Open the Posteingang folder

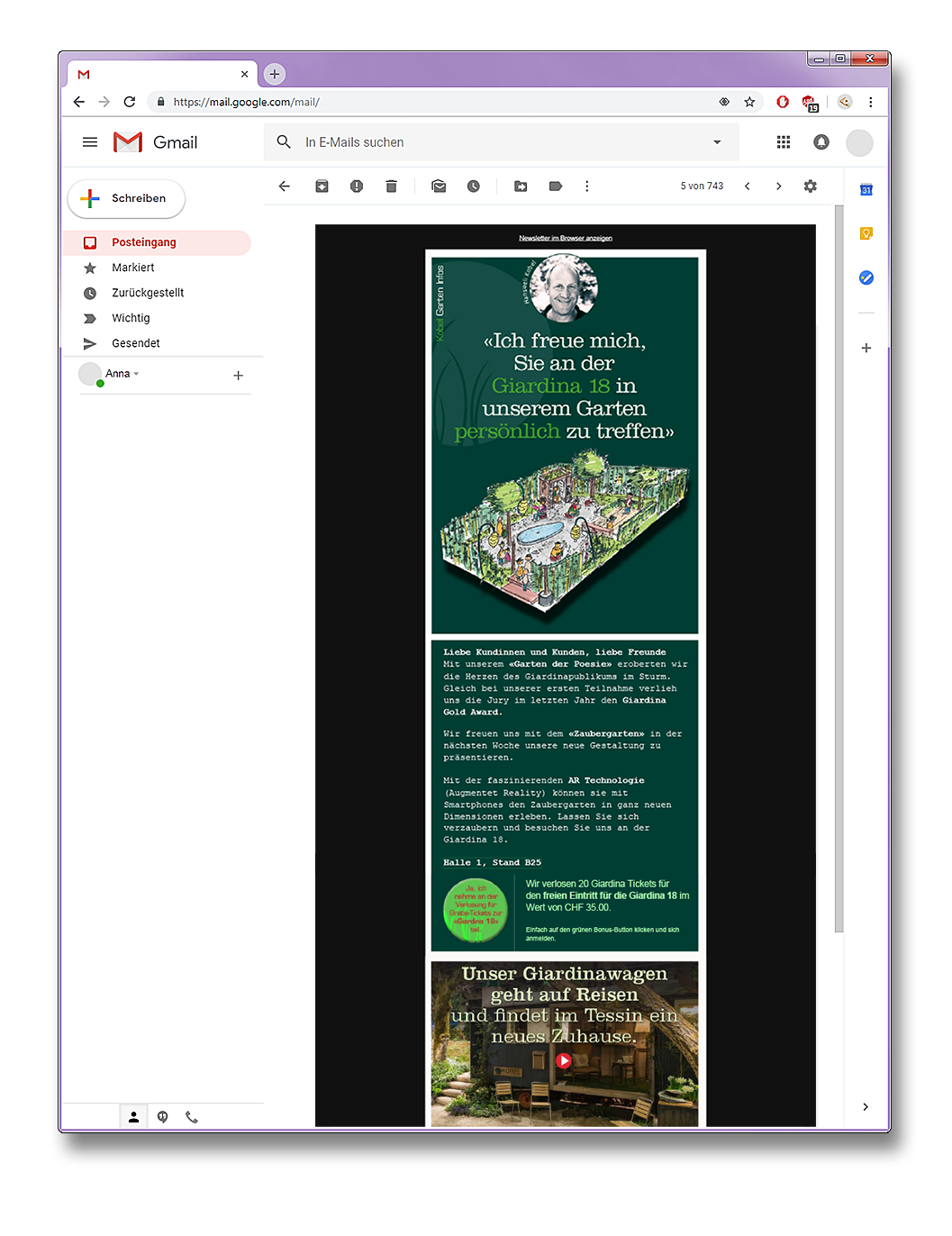pyautogui.click(x=156, y=242)
